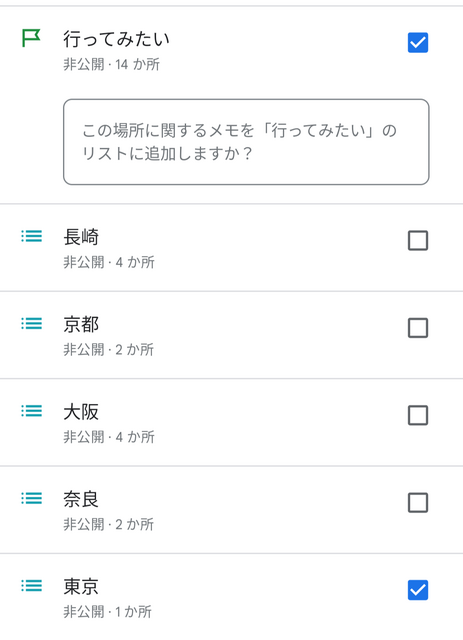Check the 長崎 list checkbox

[418, 240]
